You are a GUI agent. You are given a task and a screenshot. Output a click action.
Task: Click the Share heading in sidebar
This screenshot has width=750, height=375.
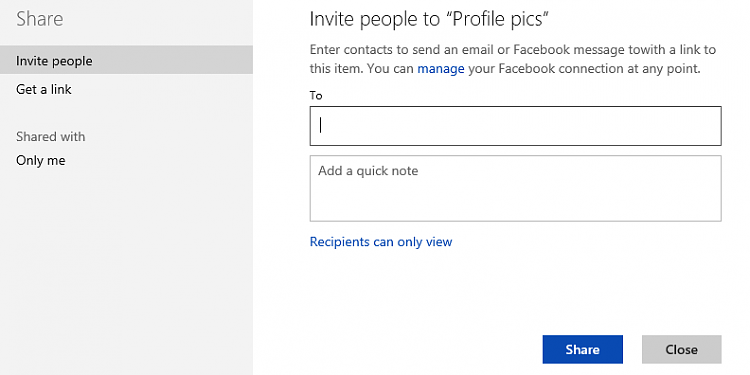[x=40, y=19]
